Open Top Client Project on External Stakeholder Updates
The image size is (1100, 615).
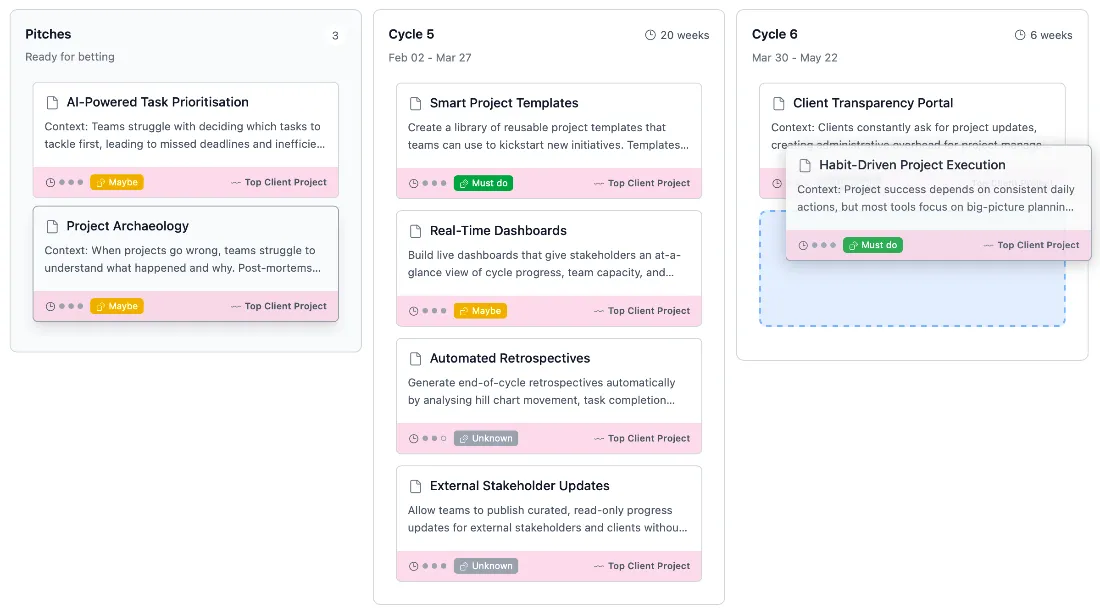(648, 566)
